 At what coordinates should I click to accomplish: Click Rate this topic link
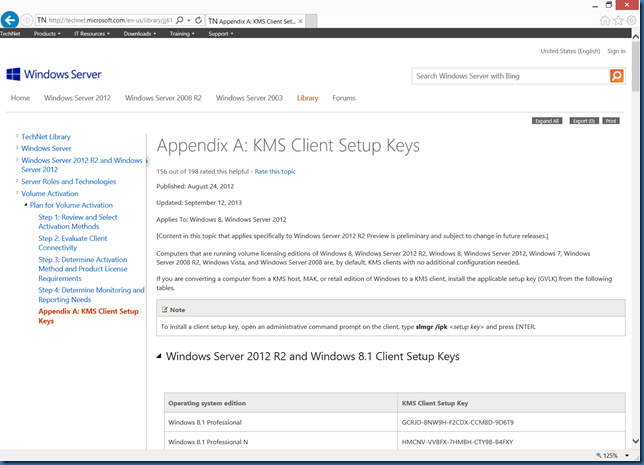(275, 171)
